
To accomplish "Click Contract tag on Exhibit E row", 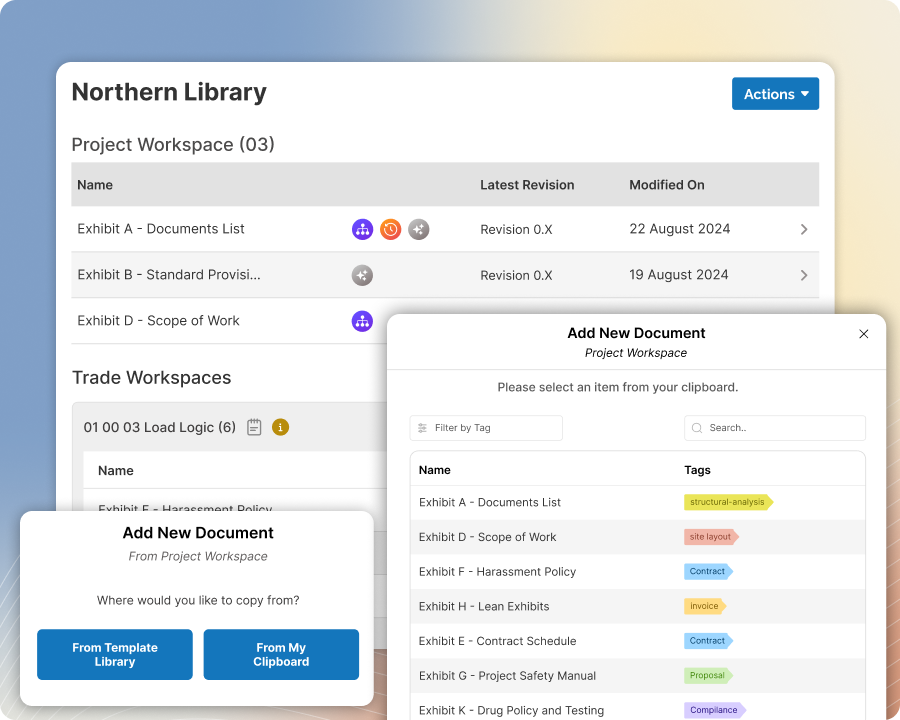I will (708, 641).
